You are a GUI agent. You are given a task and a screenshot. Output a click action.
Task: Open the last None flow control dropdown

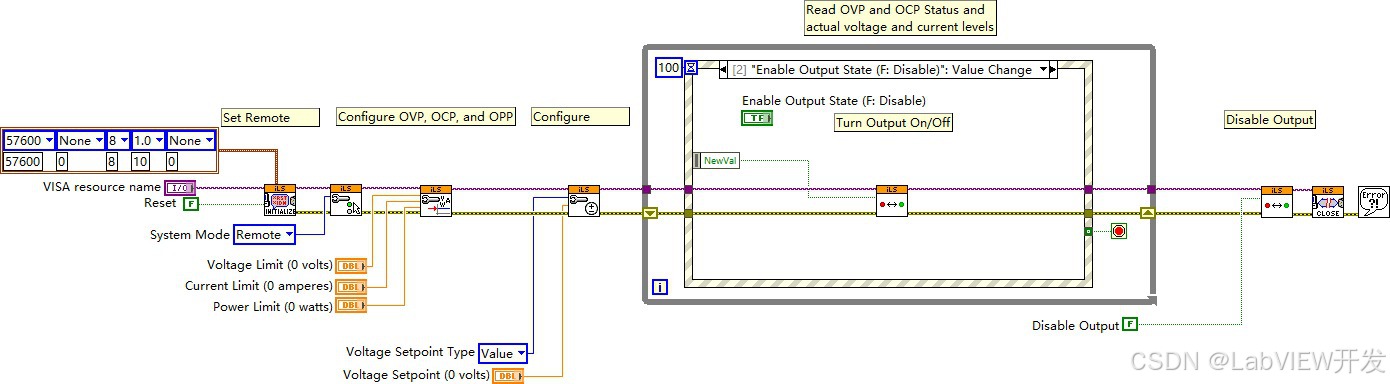(190, 140)
